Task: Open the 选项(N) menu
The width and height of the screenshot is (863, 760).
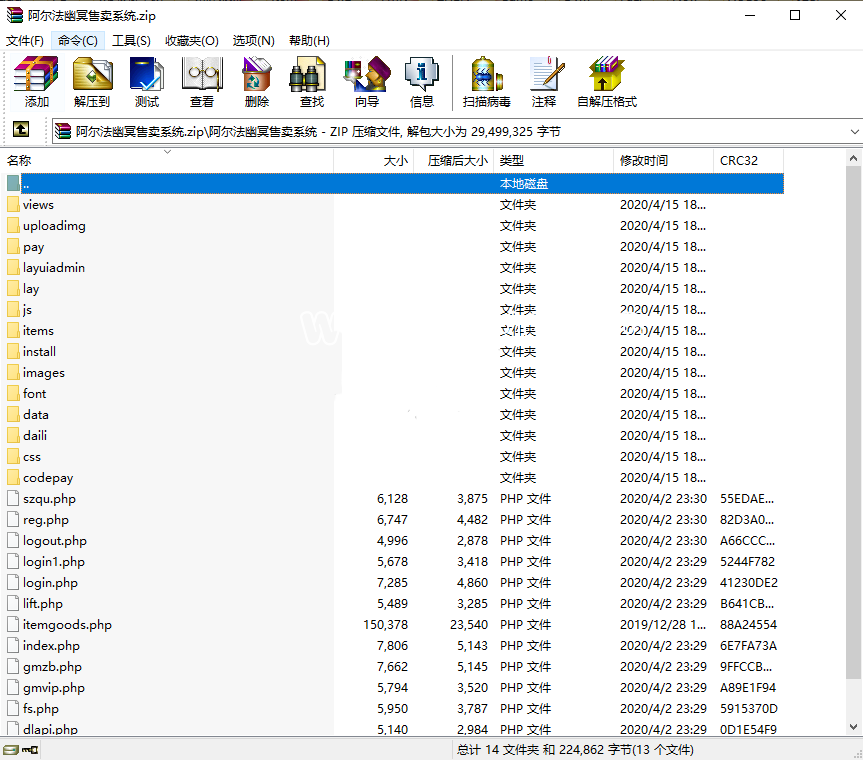Action: (253, 41)
